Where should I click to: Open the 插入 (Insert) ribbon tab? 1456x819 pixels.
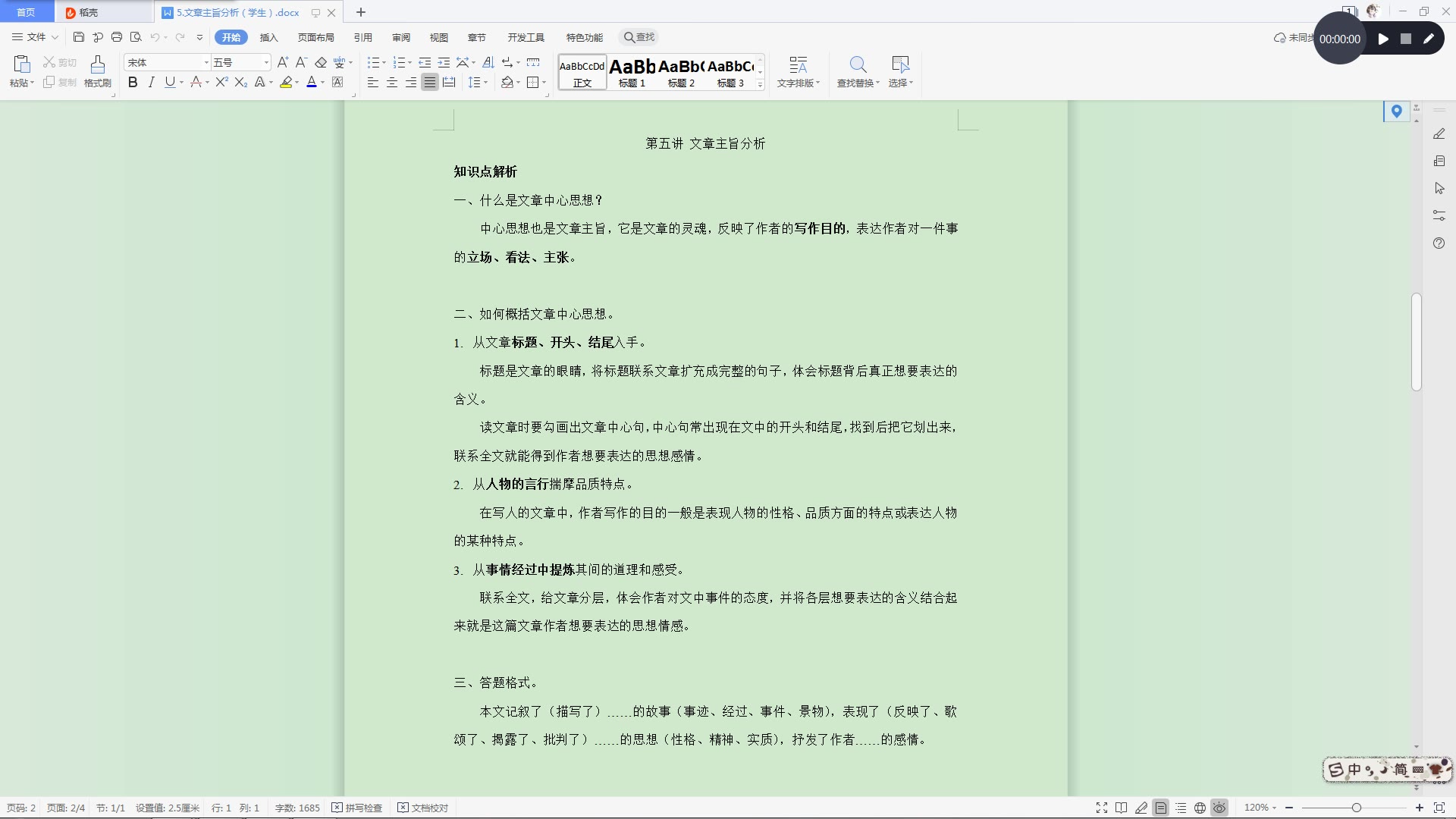[268, 37]
